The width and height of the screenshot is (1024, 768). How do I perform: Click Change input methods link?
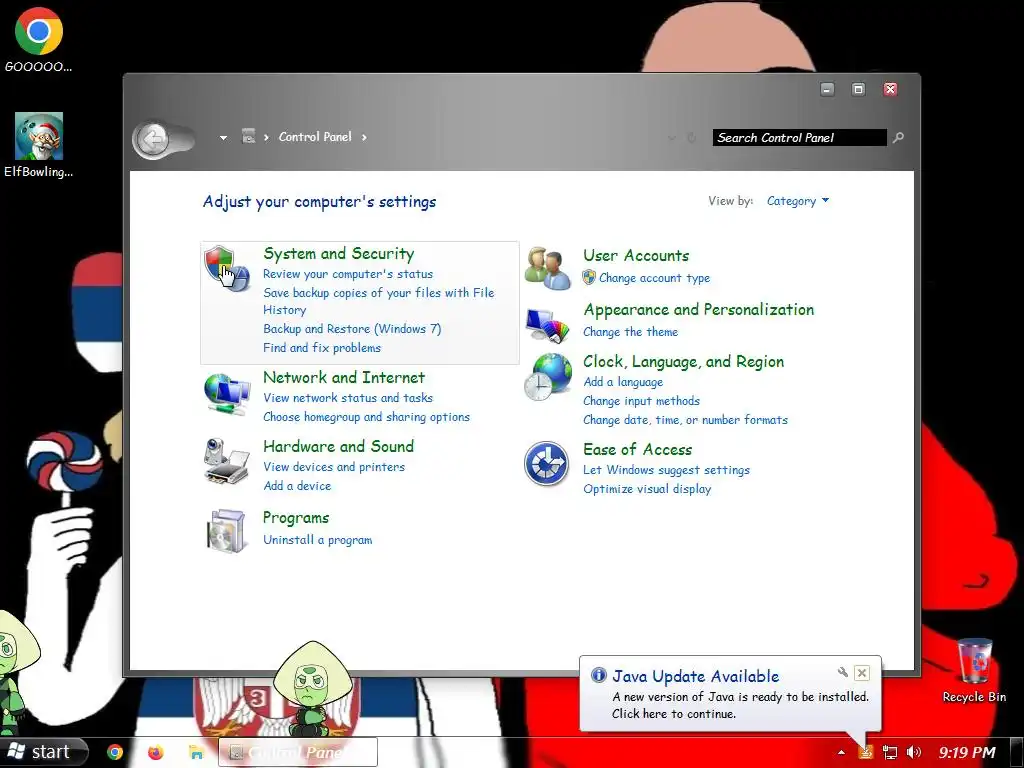coord(641,401)
